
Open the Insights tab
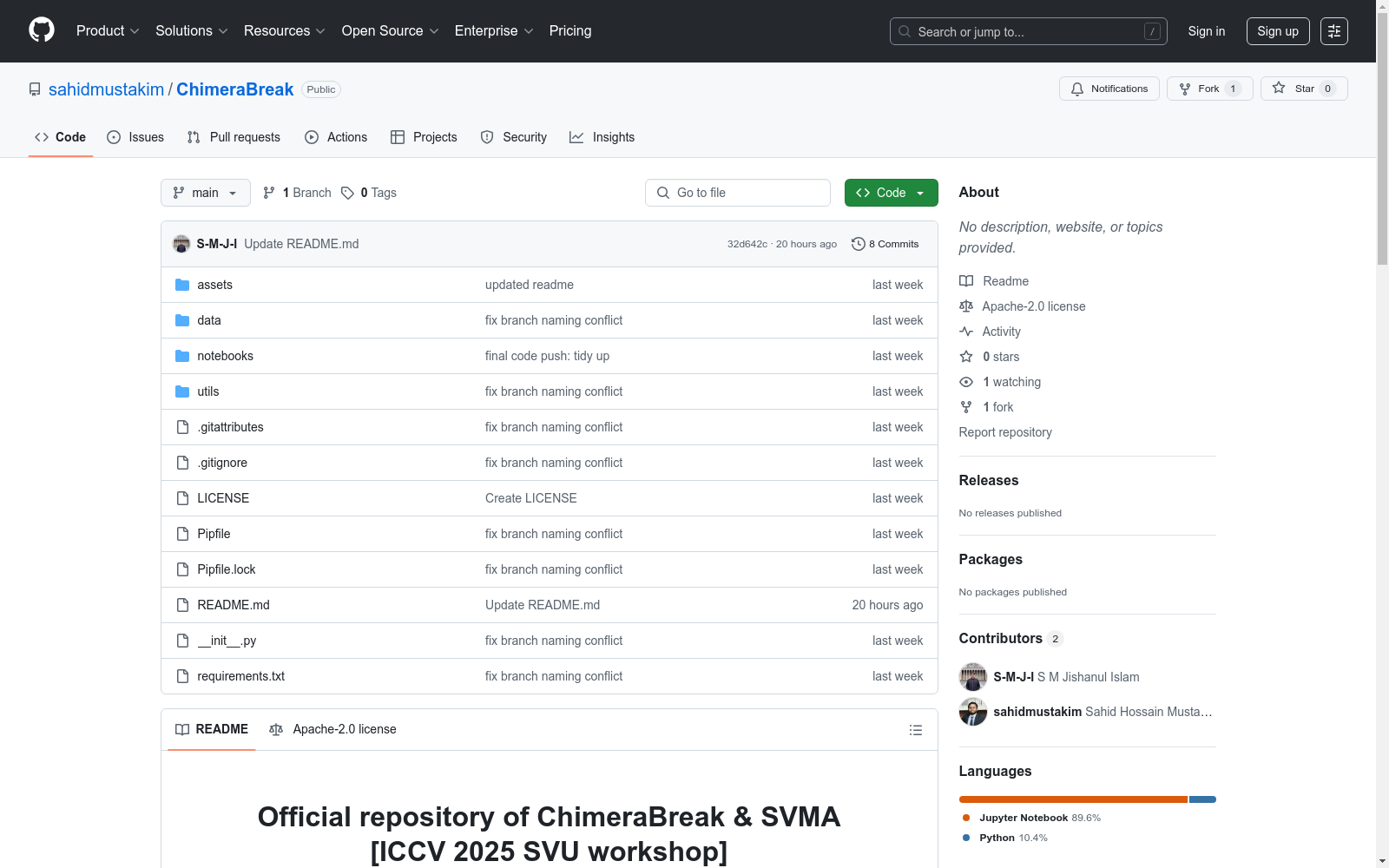point(602,137)
